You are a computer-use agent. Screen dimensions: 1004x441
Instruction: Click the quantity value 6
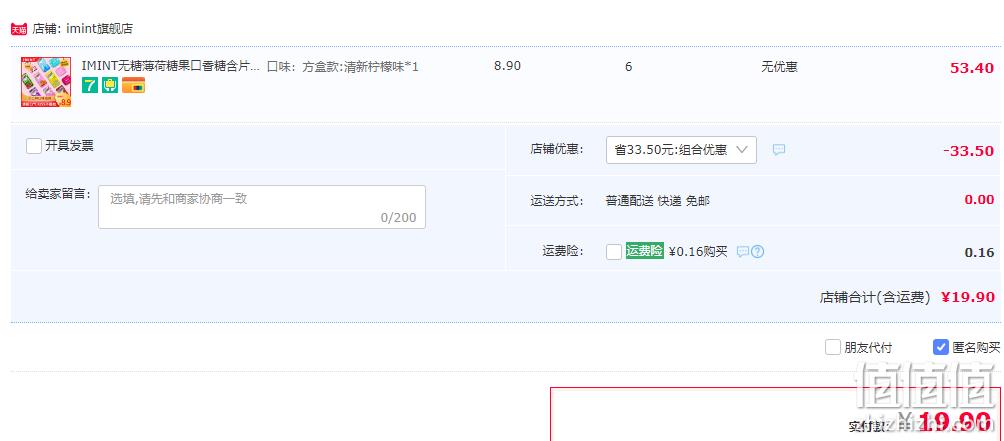point(628,67)
